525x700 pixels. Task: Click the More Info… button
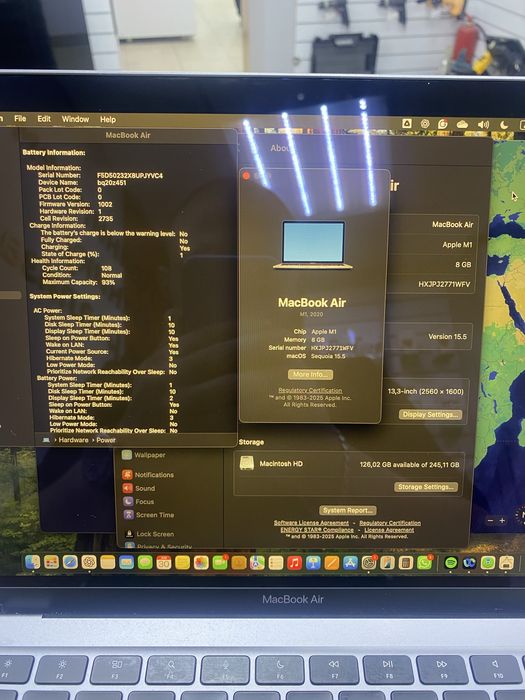[310, 374]
